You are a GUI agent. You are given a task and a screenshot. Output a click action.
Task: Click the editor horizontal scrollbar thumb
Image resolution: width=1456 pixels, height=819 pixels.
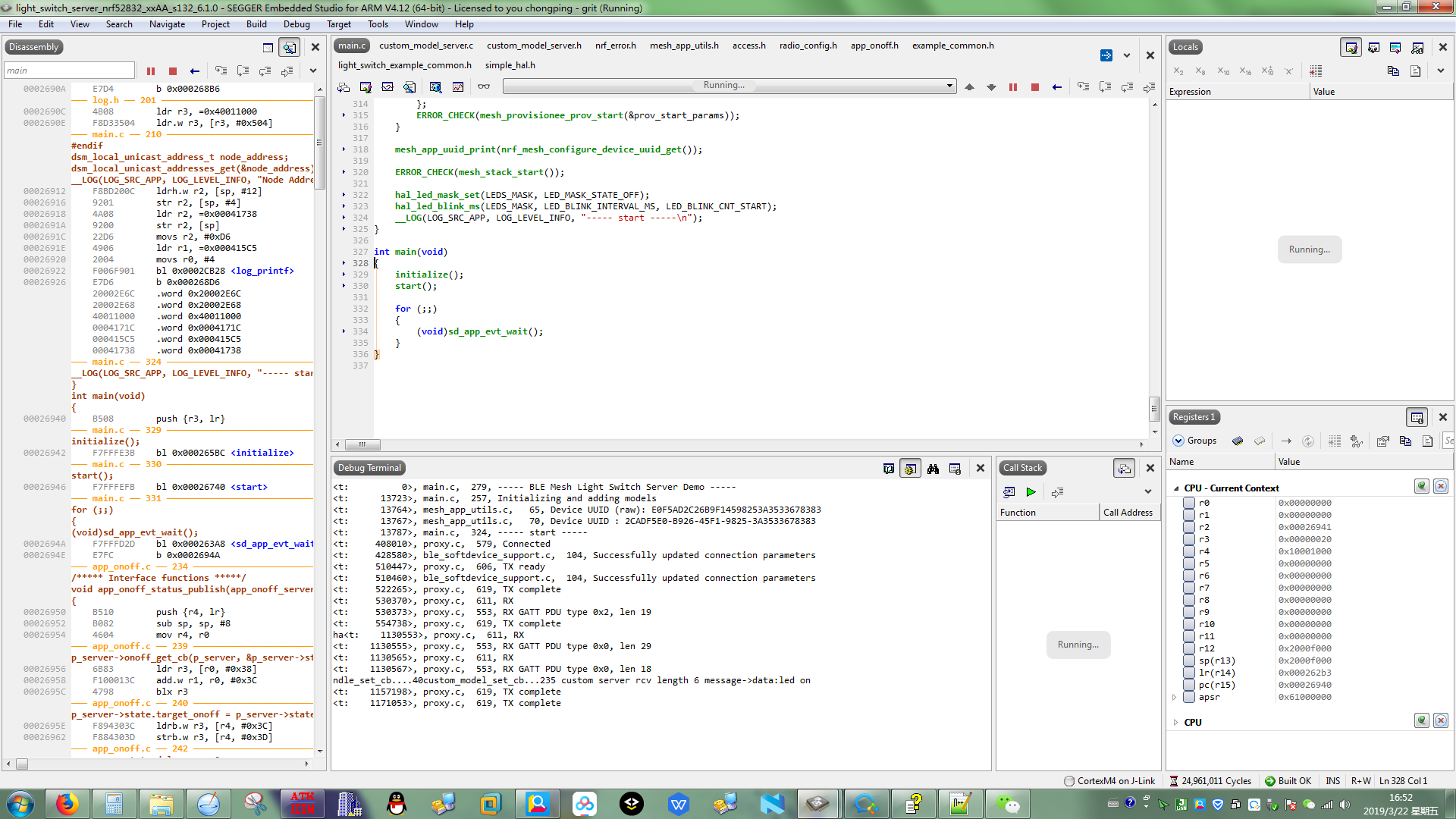click(362, 445)
